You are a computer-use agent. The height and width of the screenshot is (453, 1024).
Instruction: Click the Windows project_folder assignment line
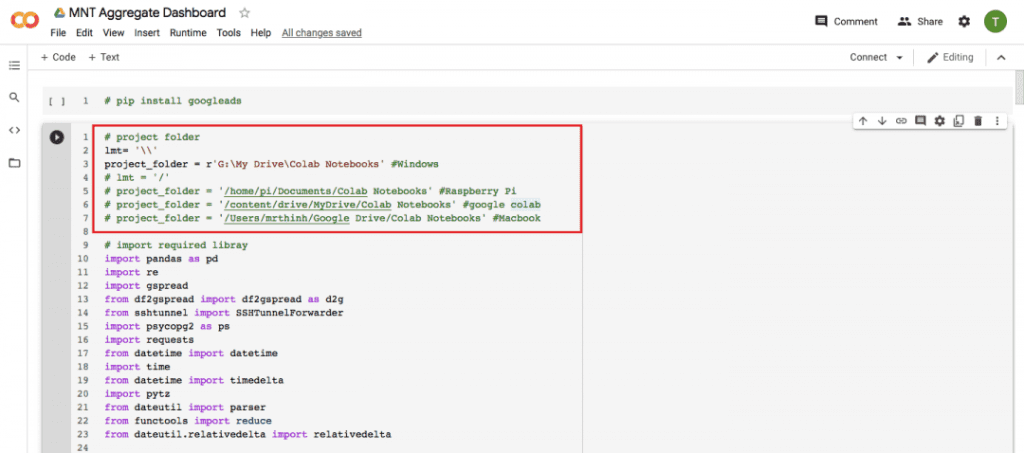pos(272,164)
